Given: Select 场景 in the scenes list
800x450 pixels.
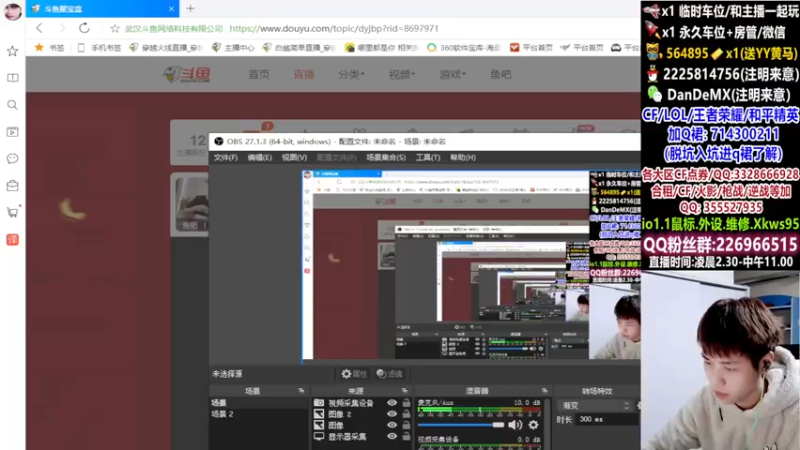Looking at the screenshot, I should coord(259,403).
